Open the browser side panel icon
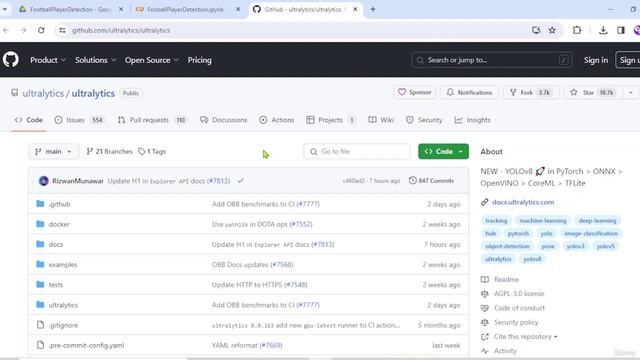The width and height of the screenshot is (640, 360). click(621, 30)
